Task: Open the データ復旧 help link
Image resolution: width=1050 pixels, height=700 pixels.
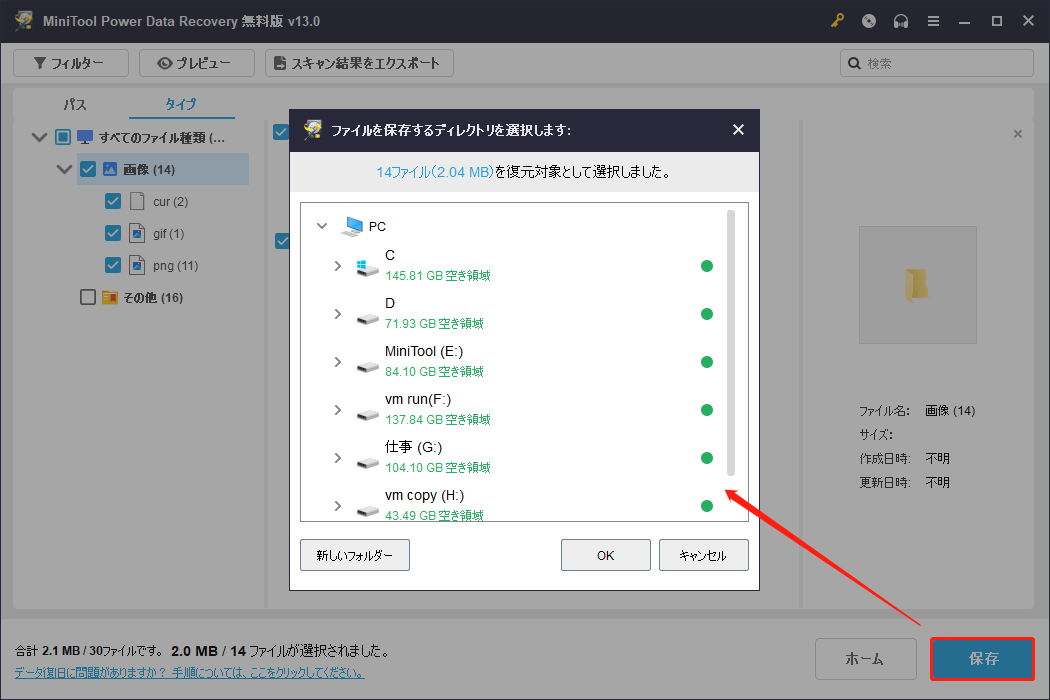Action: point(190,673)
